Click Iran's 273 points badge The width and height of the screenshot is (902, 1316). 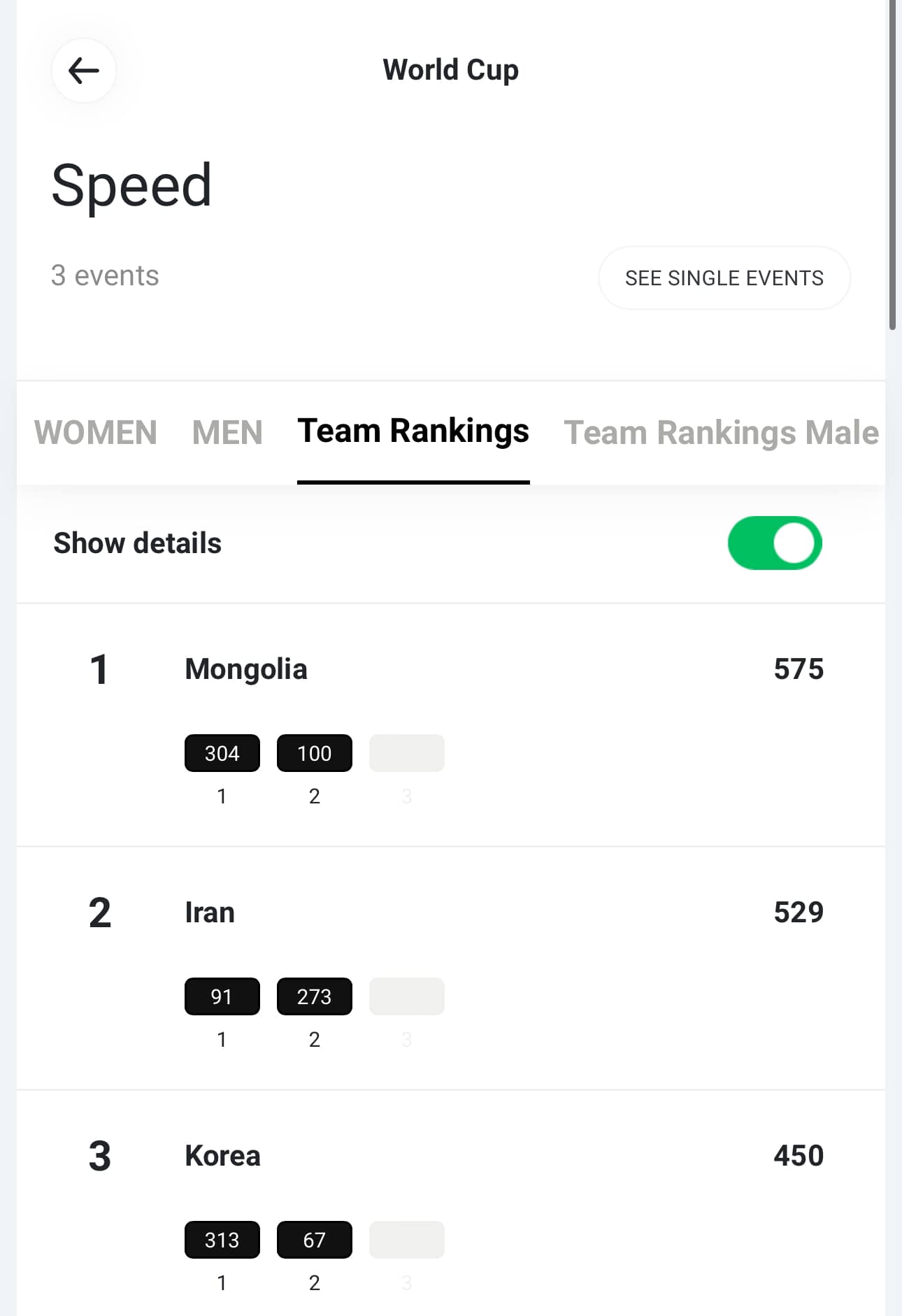(x=315, y=996)
